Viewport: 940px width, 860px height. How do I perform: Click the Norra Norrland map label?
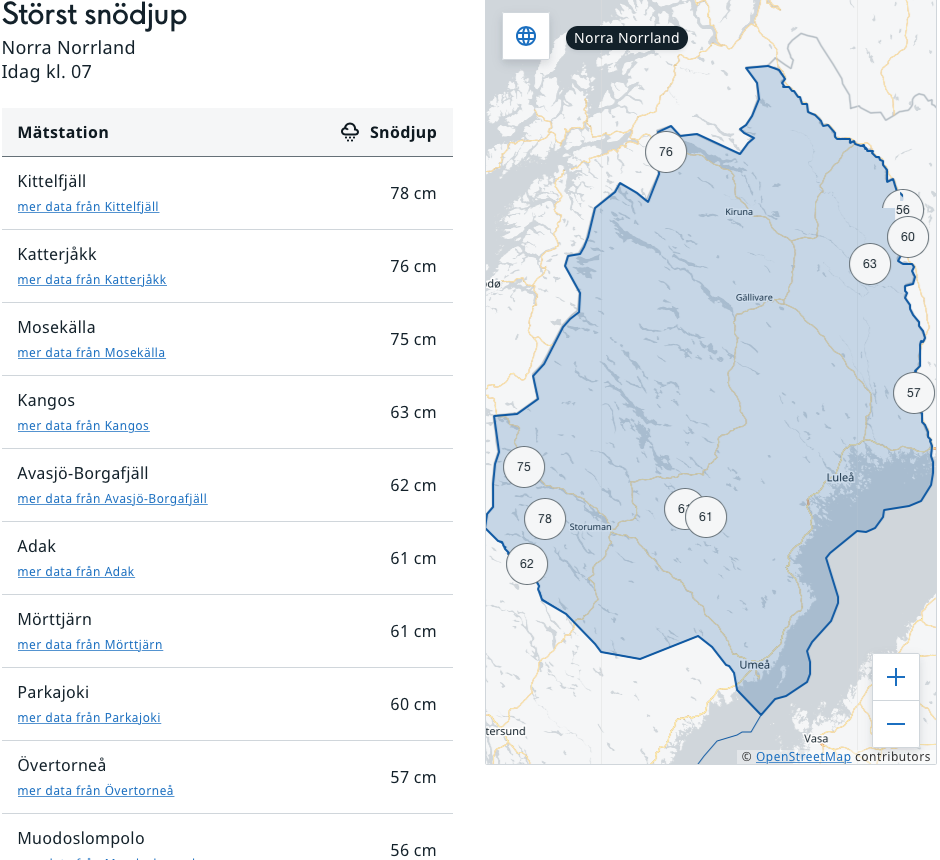626,38
